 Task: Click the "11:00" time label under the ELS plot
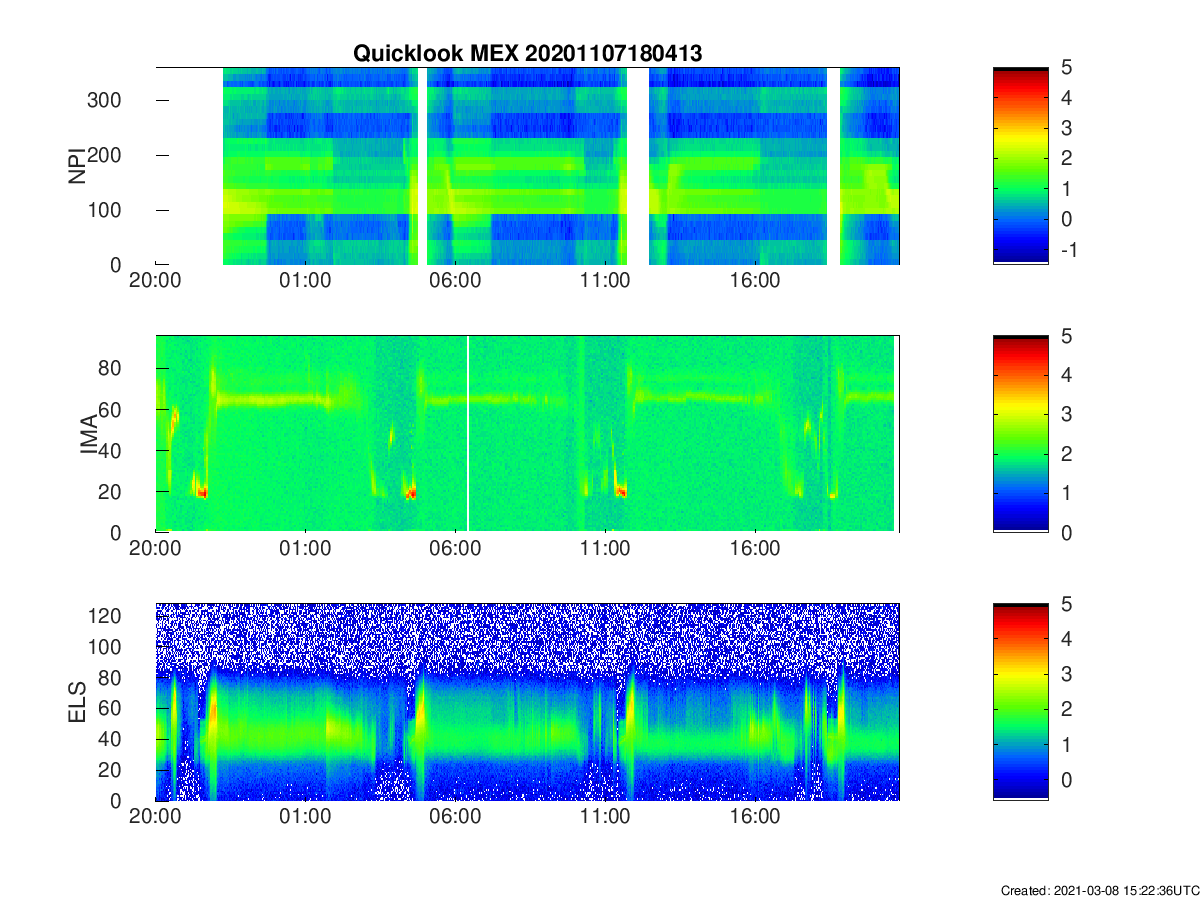(605, 817)
